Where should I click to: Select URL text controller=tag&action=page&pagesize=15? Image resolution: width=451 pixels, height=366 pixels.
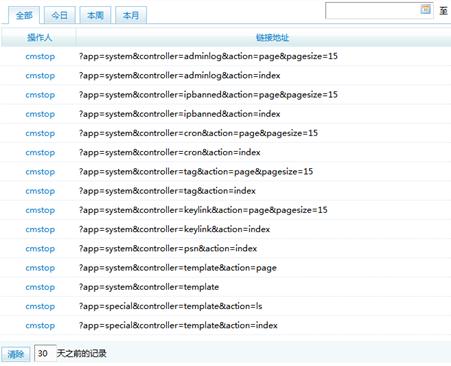(196, 172)
